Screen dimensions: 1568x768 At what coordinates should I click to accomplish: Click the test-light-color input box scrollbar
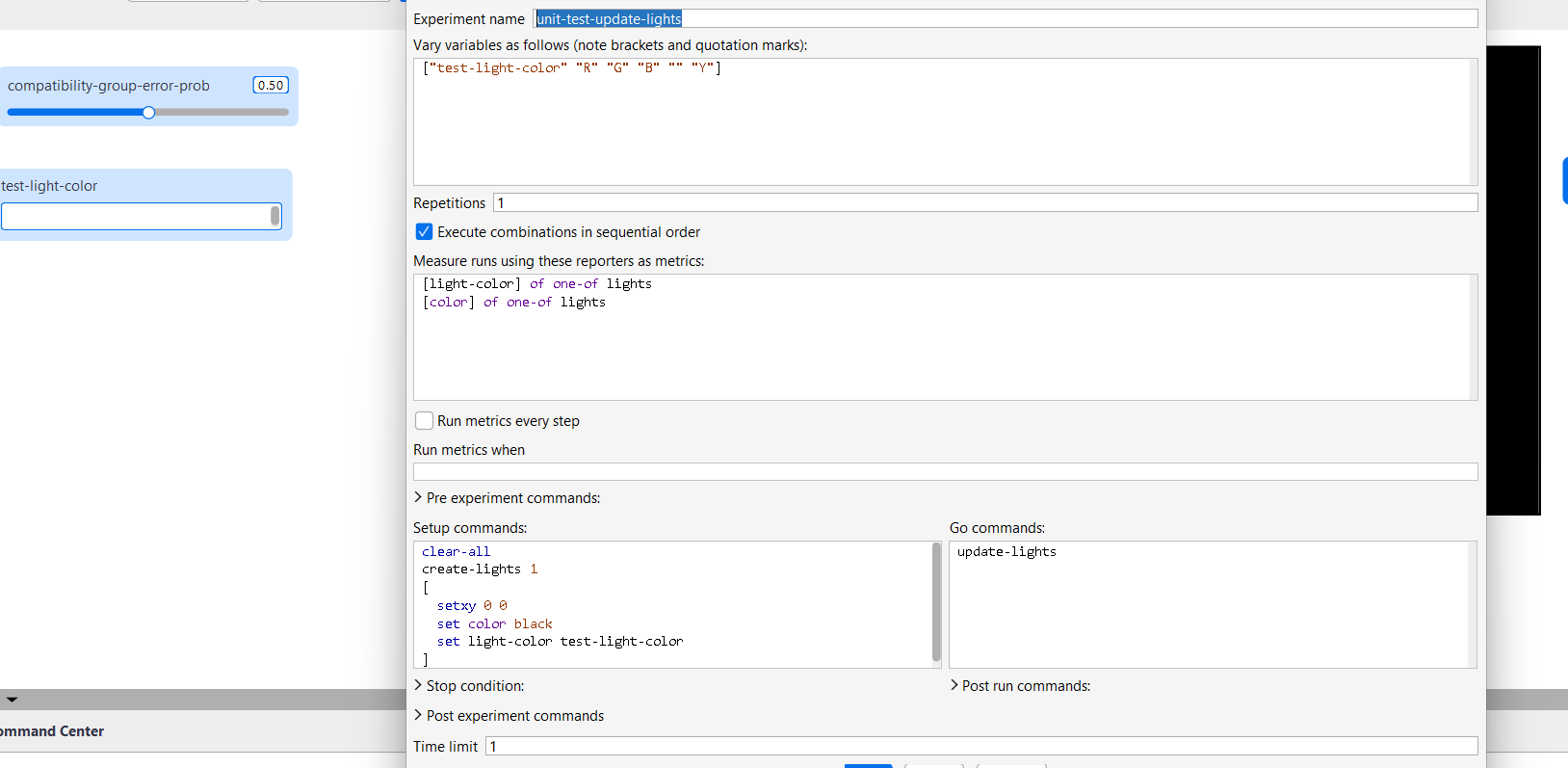(275, 217)
